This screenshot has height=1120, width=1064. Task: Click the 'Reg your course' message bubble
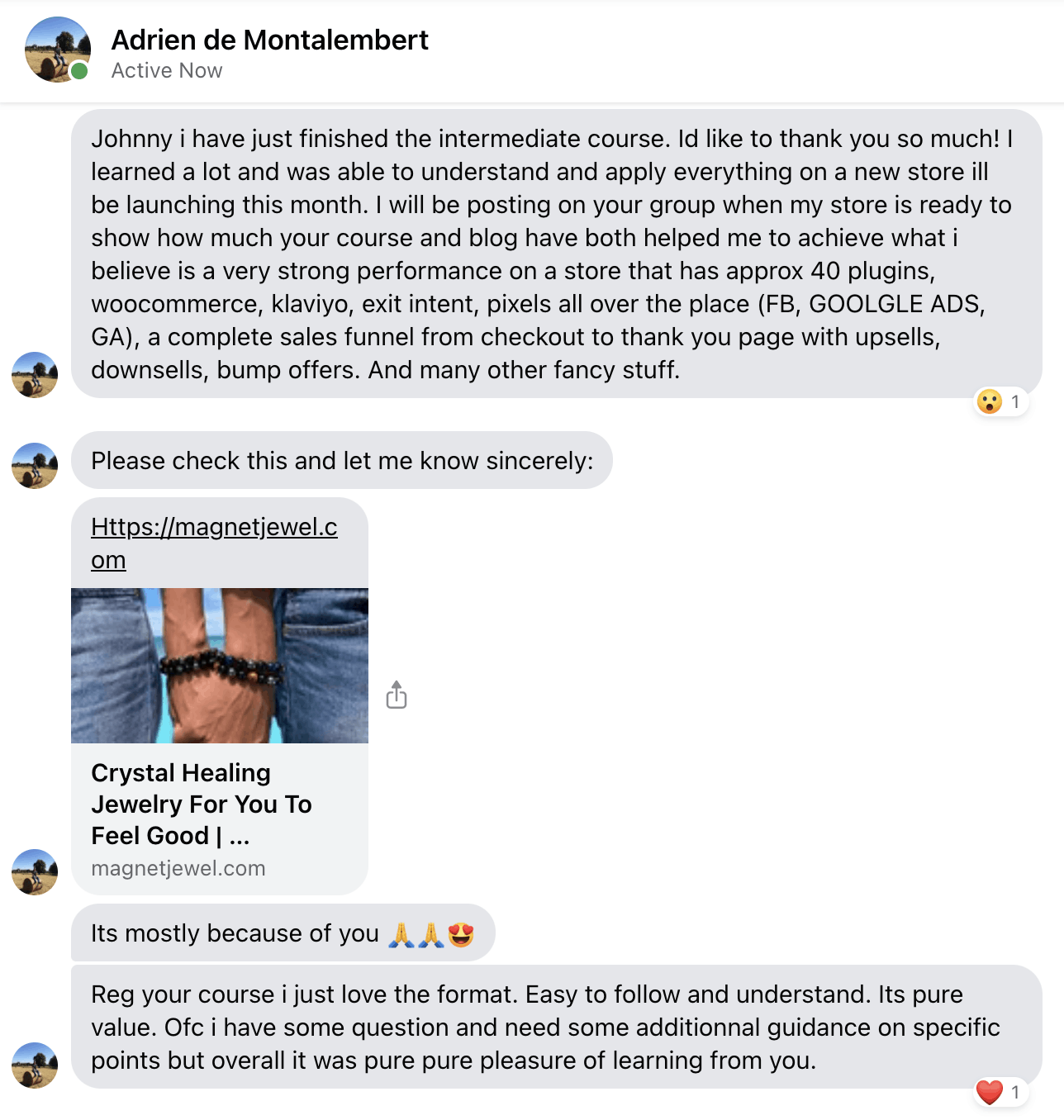click(557, 1027)
